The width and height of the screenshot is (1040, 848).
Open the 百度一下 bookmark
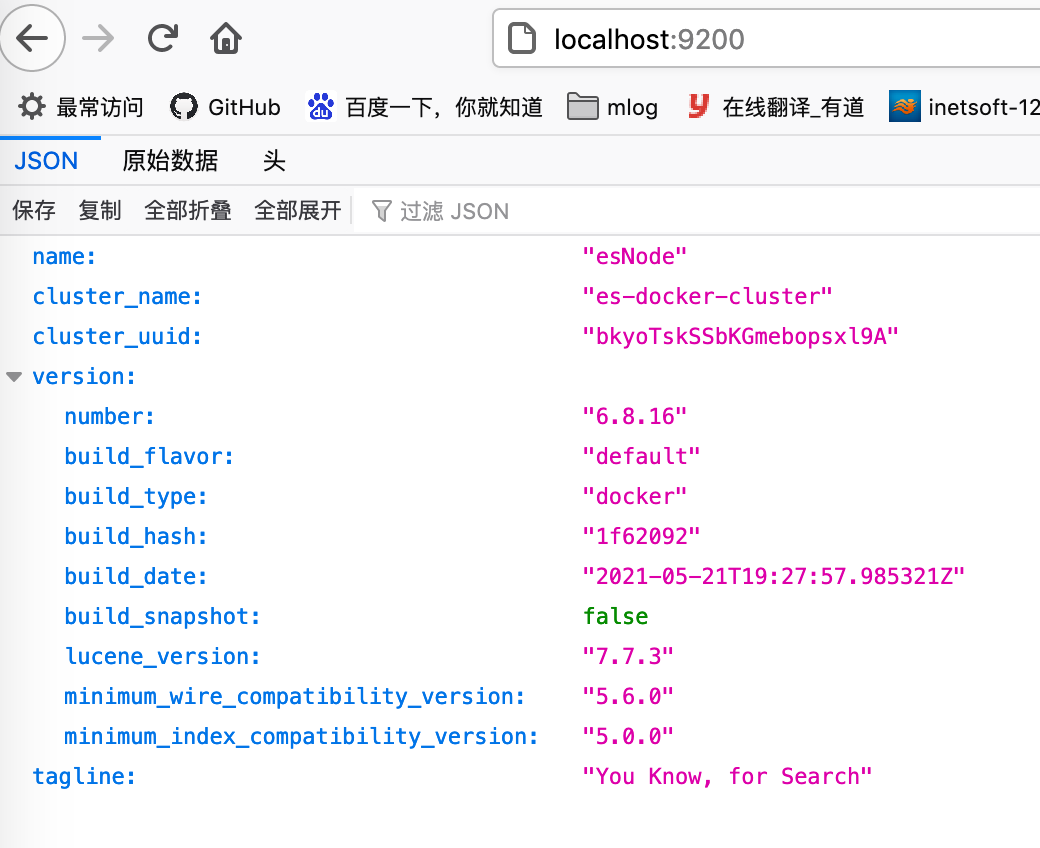tap(424, 107)
